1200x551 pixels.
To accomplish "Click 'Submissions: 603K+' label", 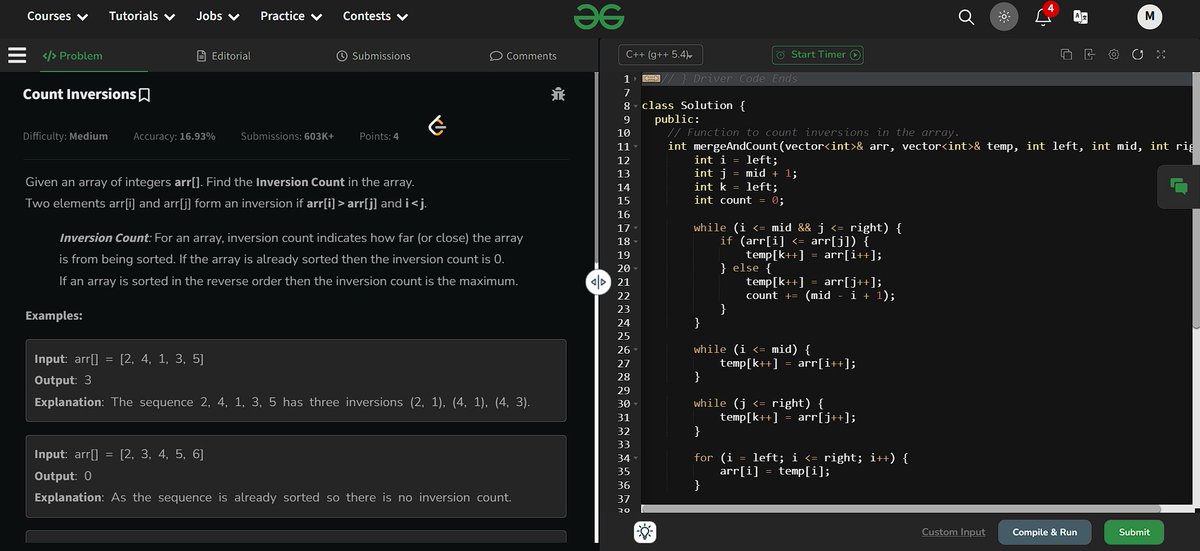I will coord(288,136).
